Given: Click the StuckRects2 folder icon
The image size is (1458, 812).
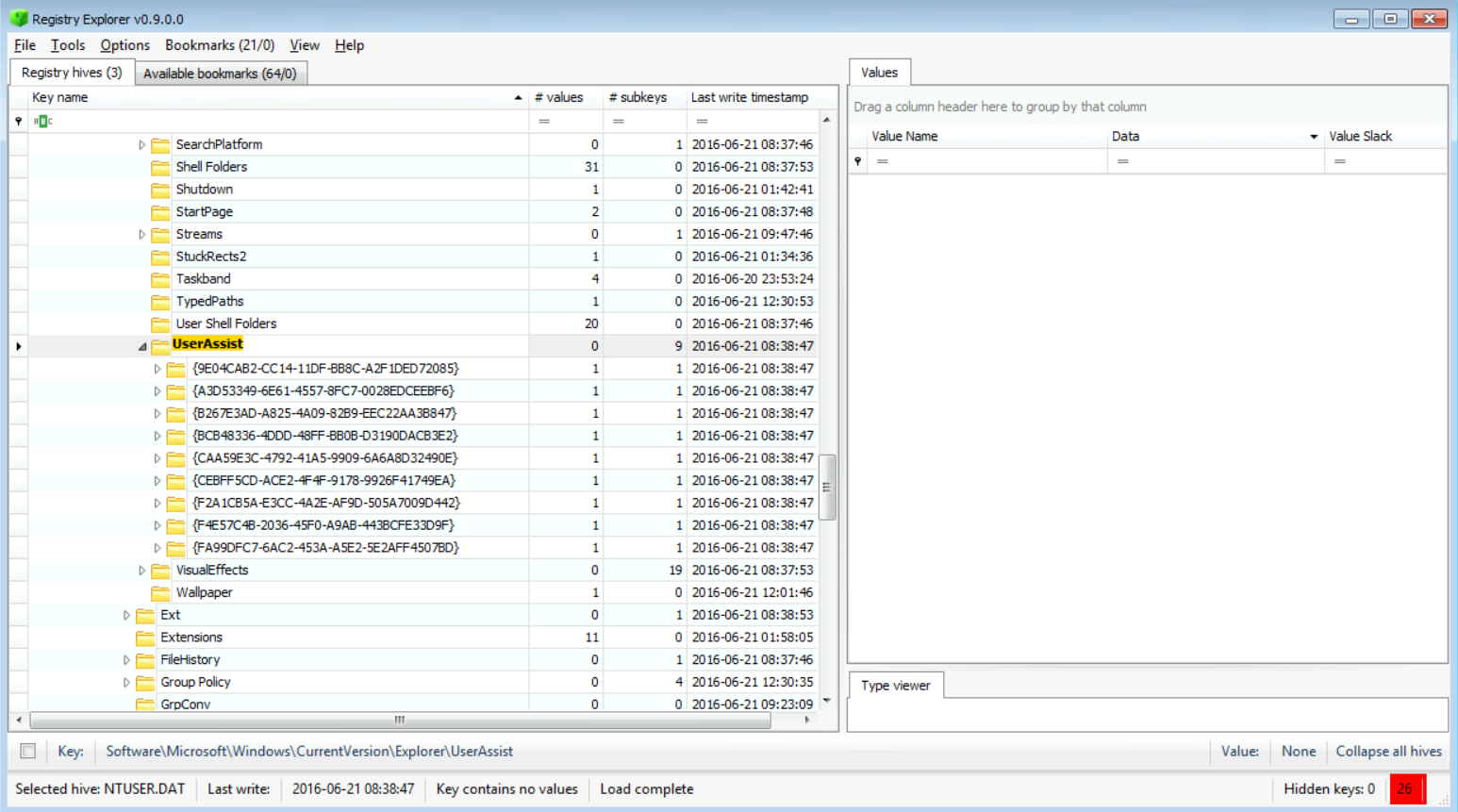Looking at the screenshot, I should point(160,257).
